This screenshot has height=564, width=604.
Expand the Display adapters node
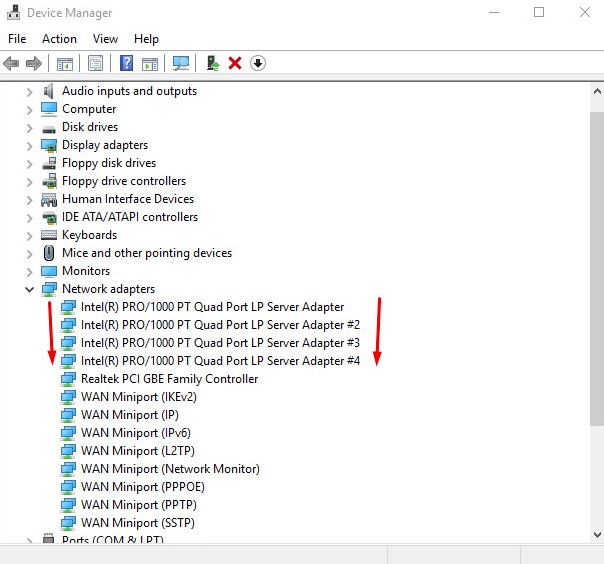click(30, 146)
